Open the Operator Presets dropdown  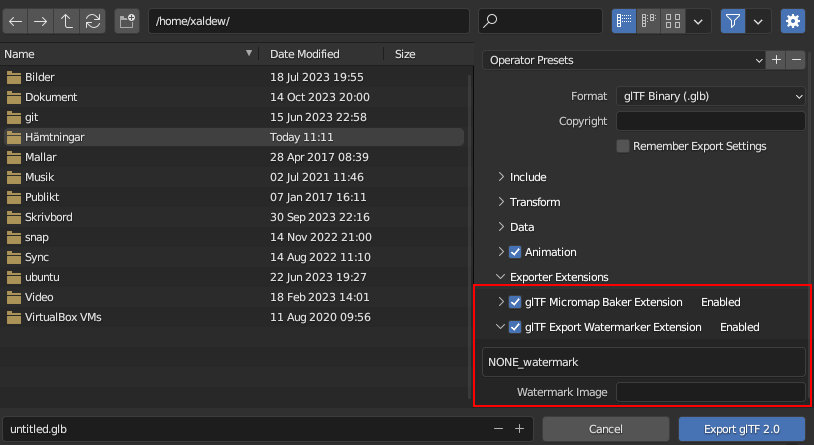pos(623,60)
